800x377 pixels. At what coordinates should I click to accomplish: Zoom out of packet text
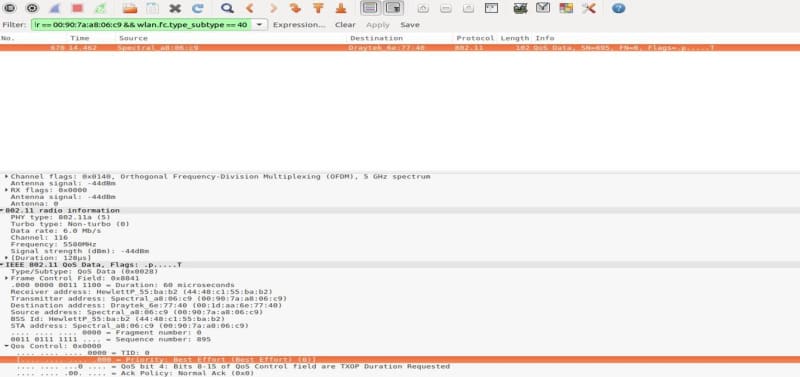tap(446, 8)
